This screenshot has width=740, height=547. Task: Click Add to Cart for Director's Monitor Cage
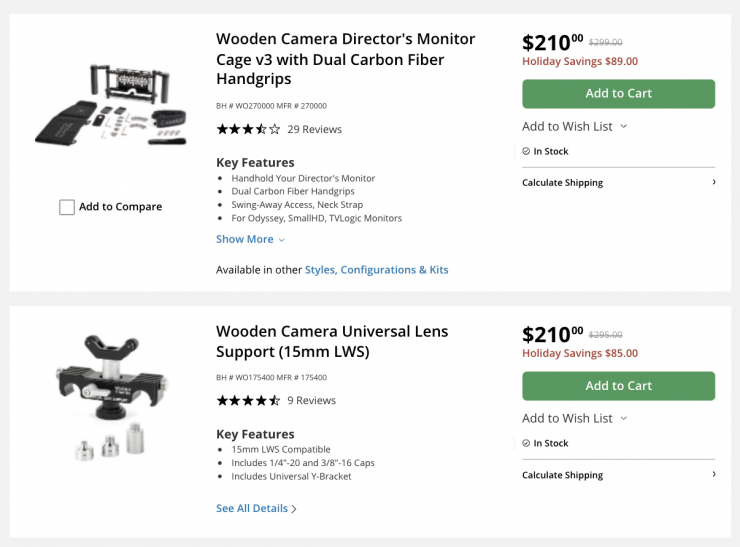pyautogui.click(x=618, y=94)
